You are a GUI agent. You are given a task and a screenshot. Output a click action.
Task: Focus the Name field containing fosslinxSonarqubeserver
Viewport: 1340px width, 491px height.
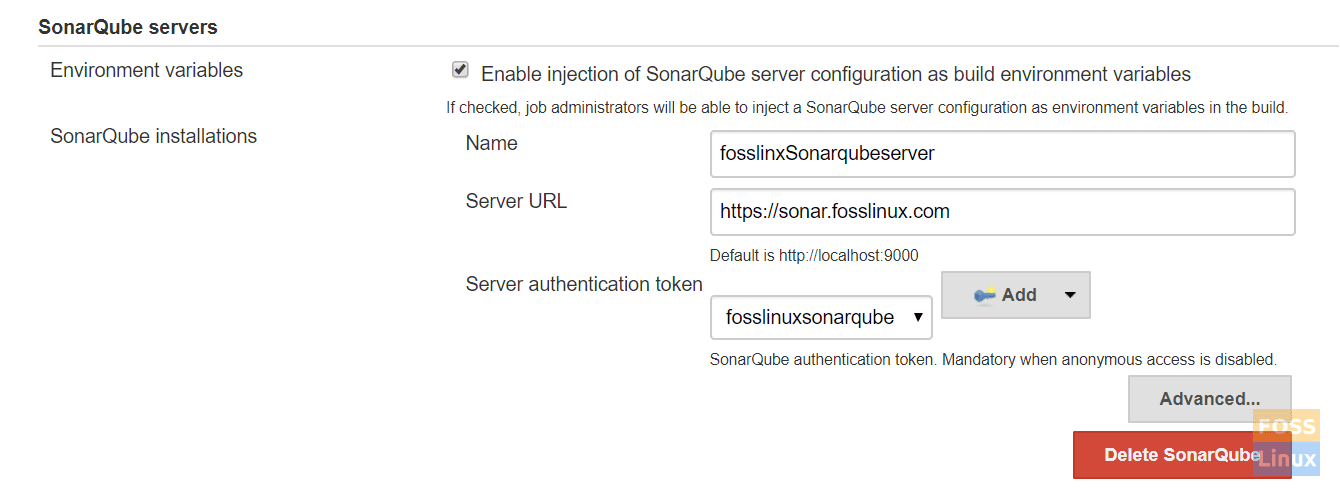coord(1002,154)
